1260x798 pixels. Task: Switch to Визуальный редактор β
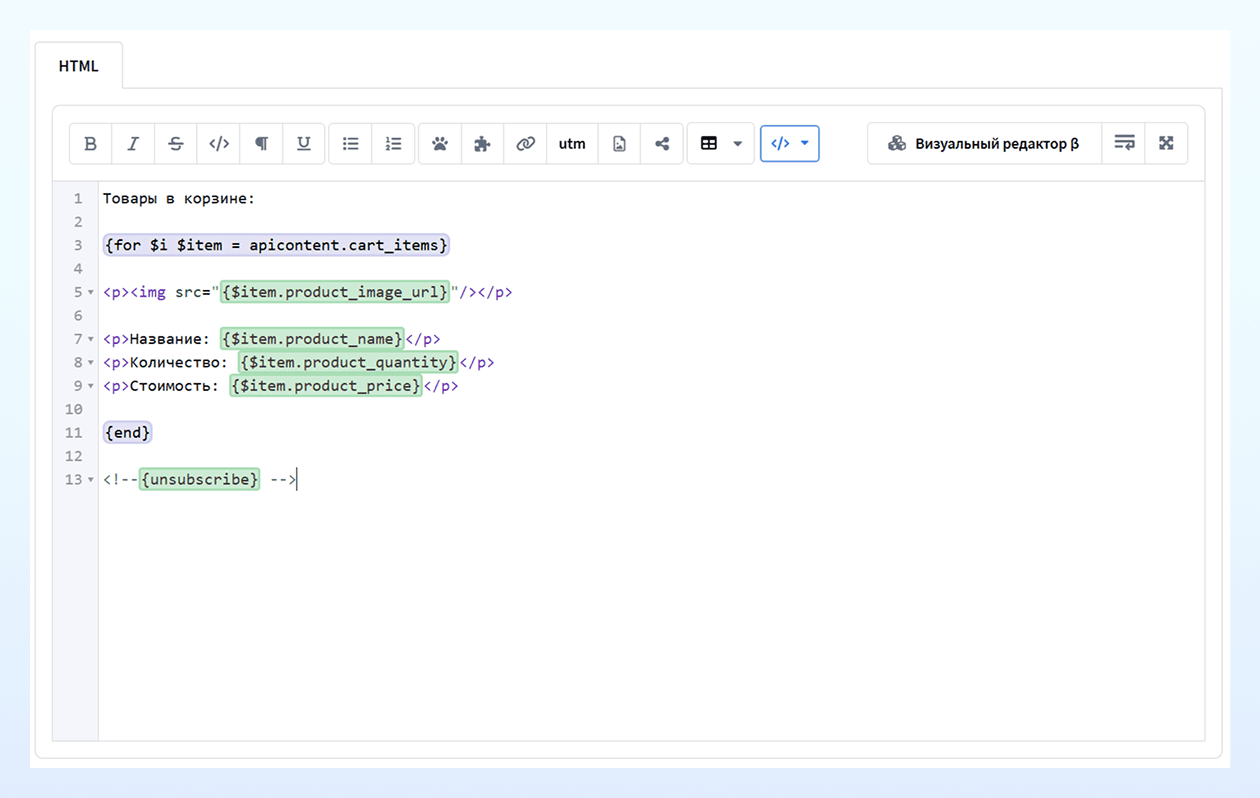[x=984, y=144]
